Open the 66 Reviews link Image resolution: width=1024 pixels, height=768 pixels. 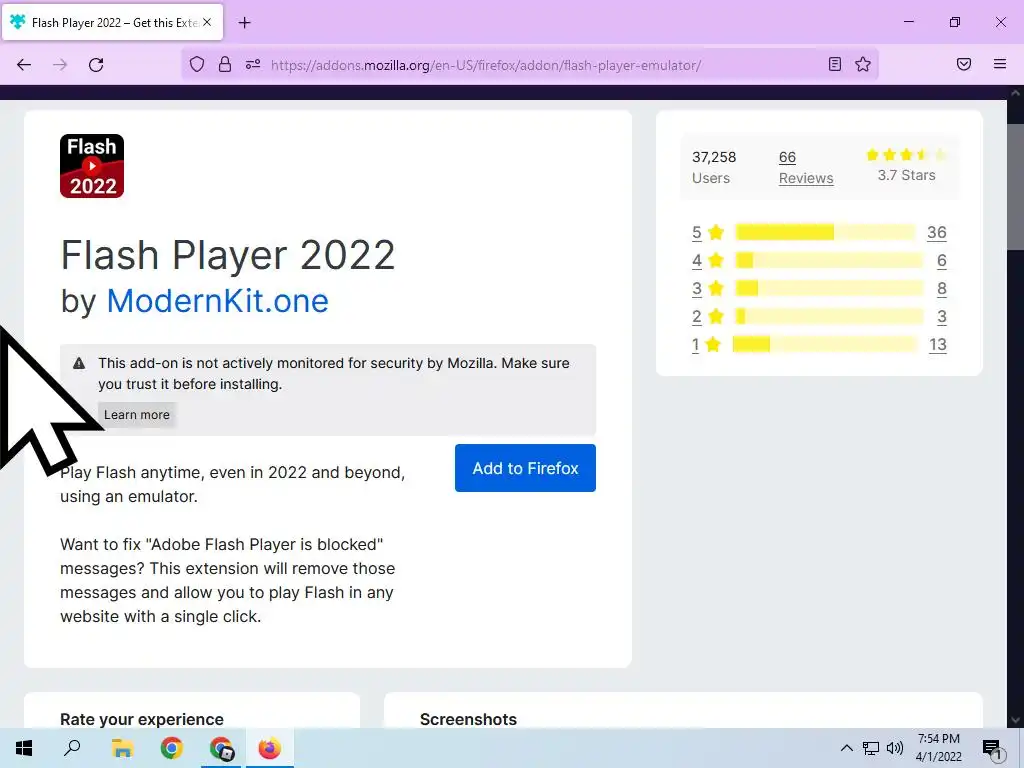(806, 167)
